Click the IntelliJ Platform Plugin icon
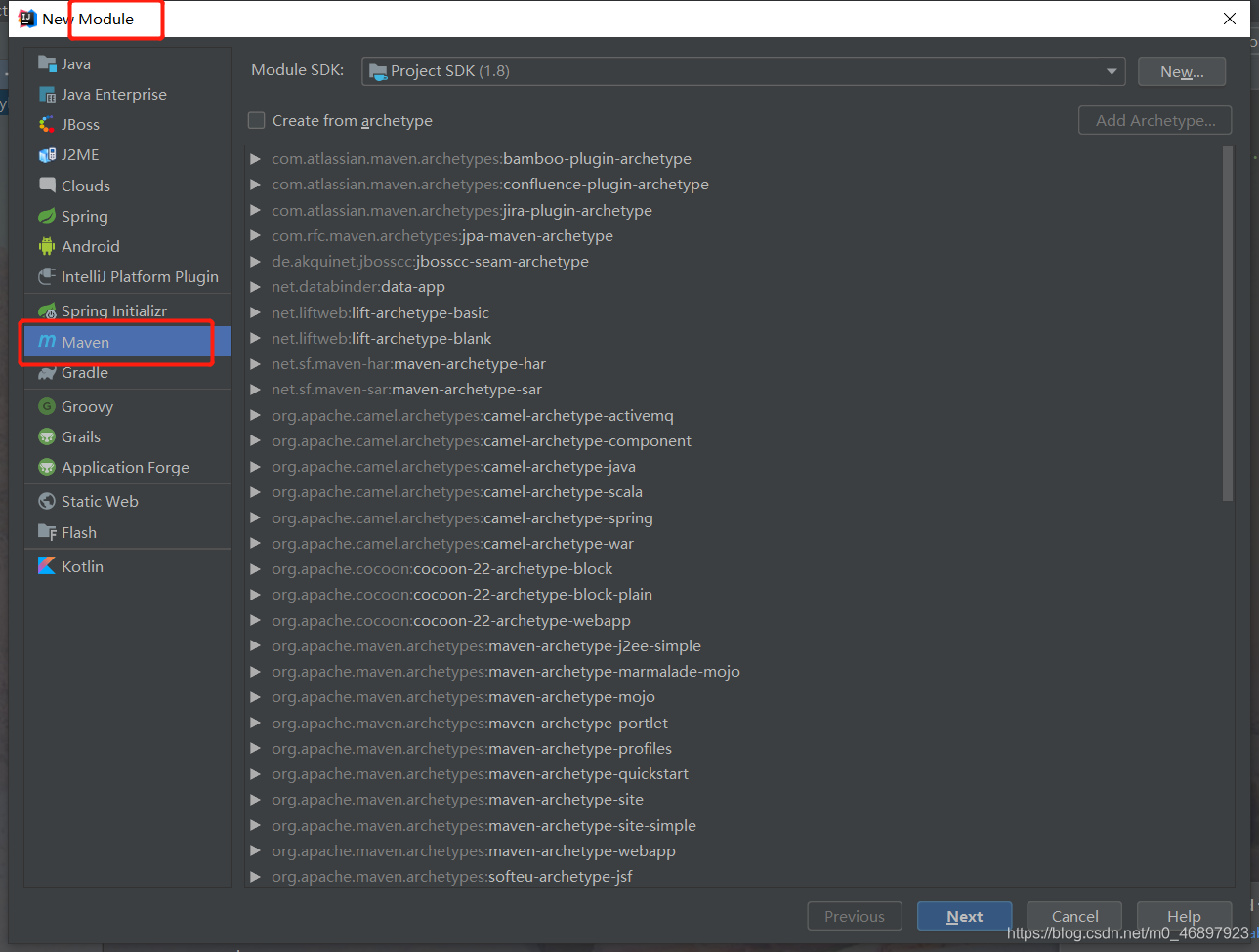Screen dimensions: 1259x952 pyautogui.click(x=47, y=276)
